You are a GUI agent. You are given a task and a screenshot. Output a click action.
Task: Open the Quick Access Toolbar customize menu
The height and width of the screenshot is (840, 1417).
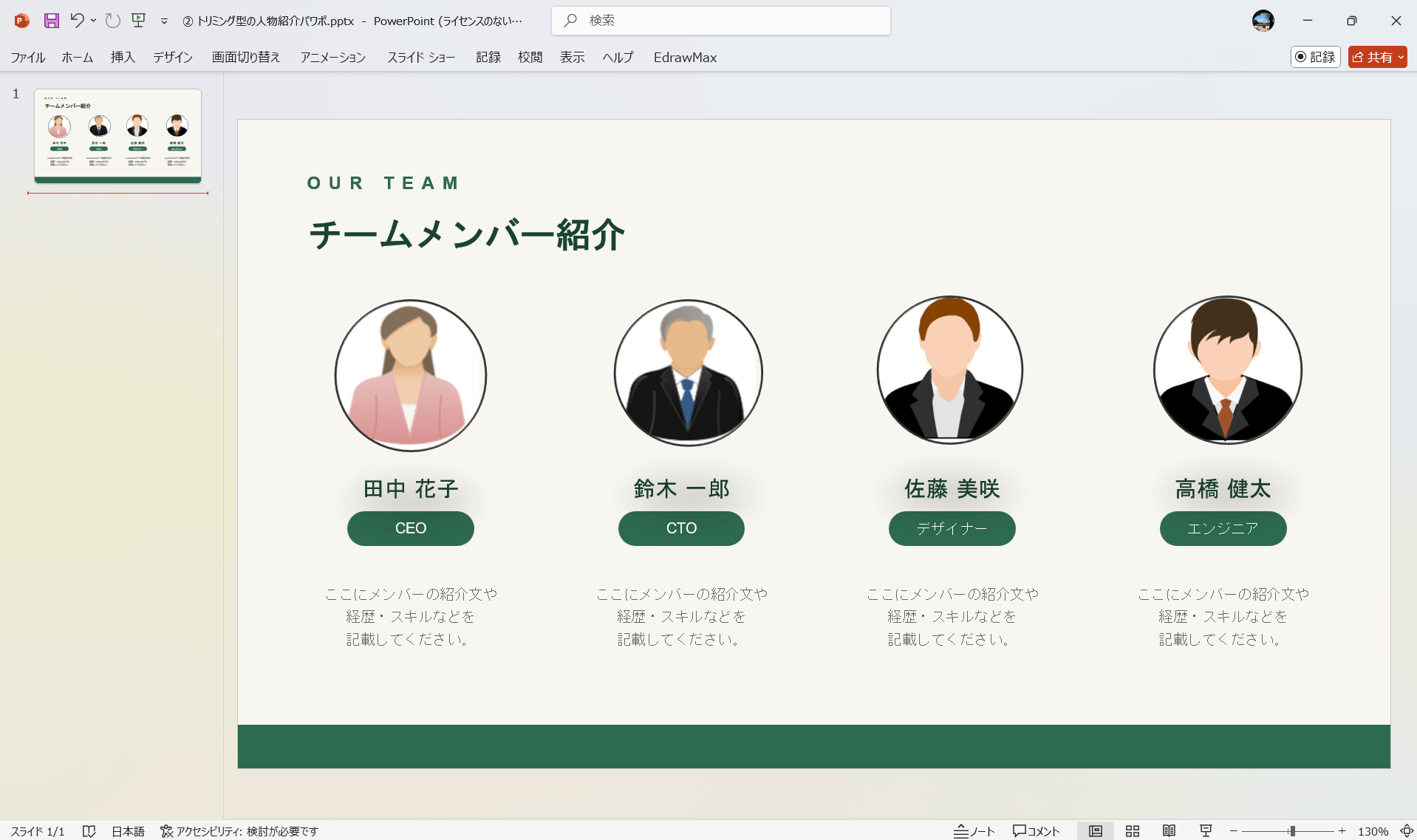(x=163, y=21)
